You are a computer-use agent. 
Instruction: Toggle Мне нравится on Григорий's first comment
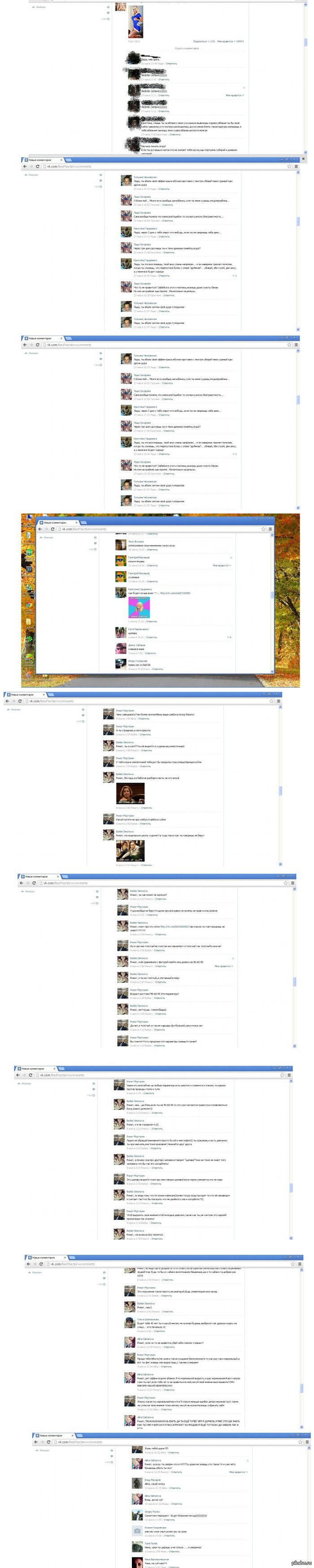click(x=221, y=565)
